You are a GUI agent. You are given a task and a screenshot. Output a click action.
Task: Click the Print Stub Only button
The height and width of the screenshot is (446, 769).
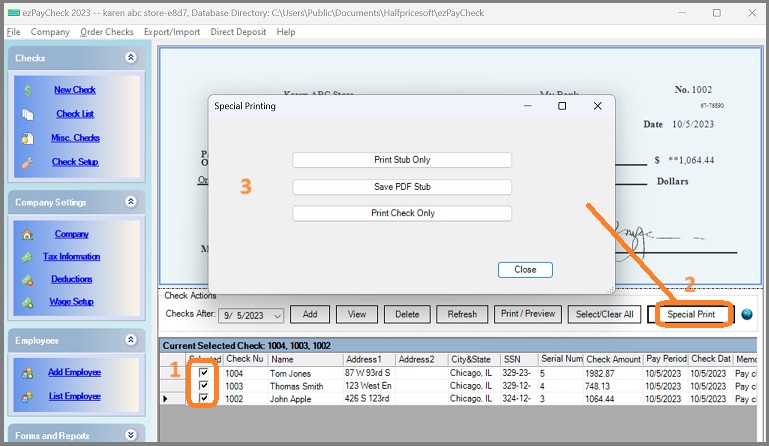pos(401,160)
